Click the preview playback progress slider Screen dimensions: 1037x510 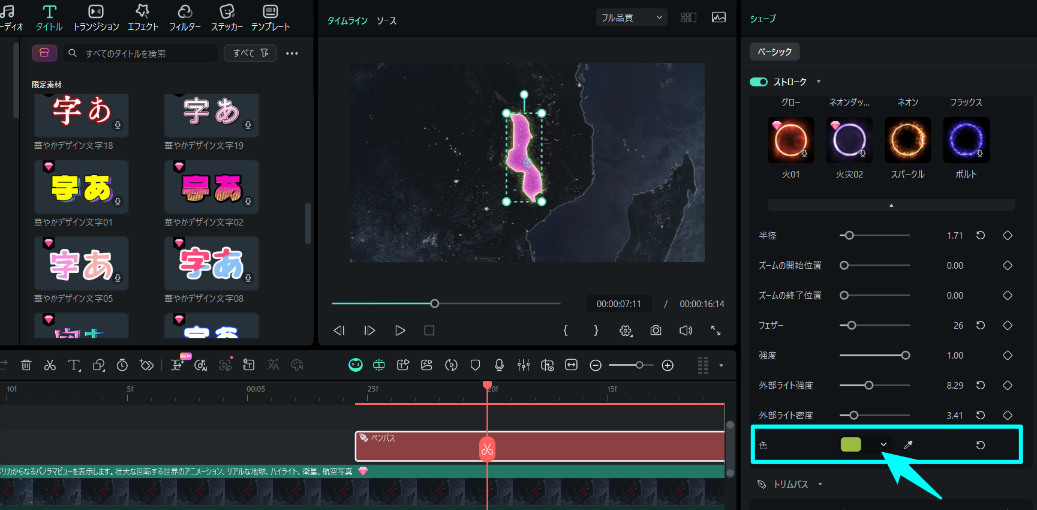coord(446,304)
